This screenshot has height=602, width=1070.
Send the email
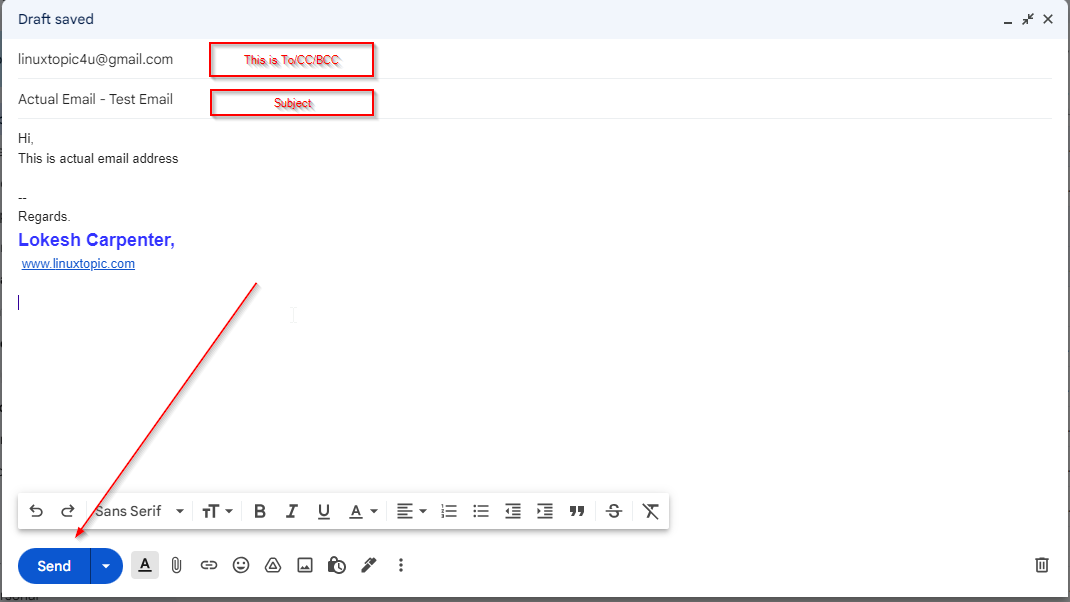[x=54, y=566]
